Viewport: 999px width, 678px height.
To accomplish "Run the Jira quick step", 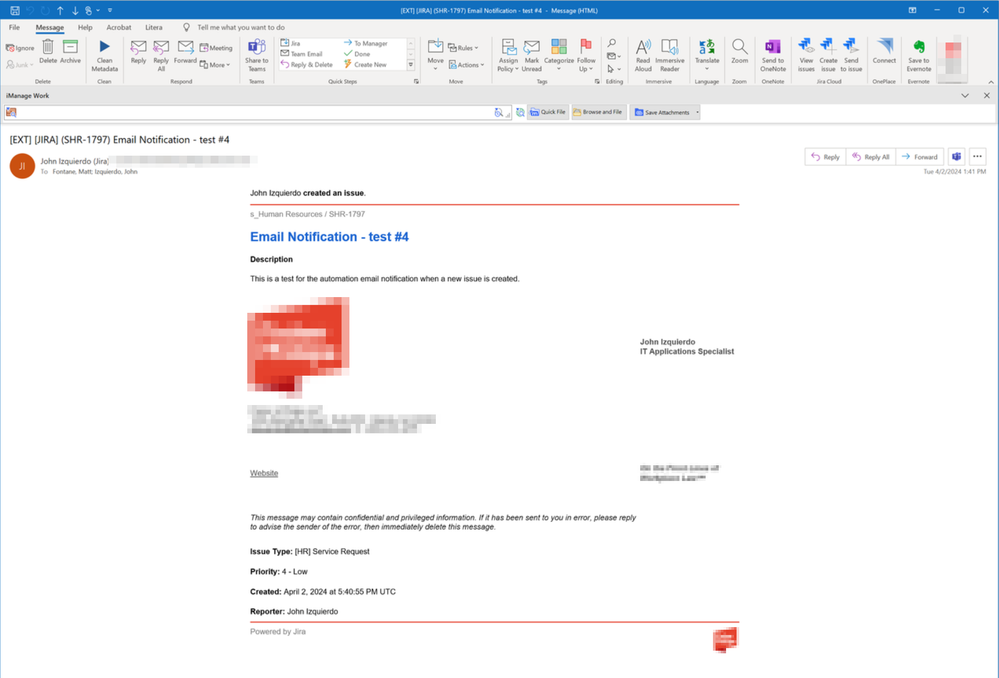I will pos(291,43).
